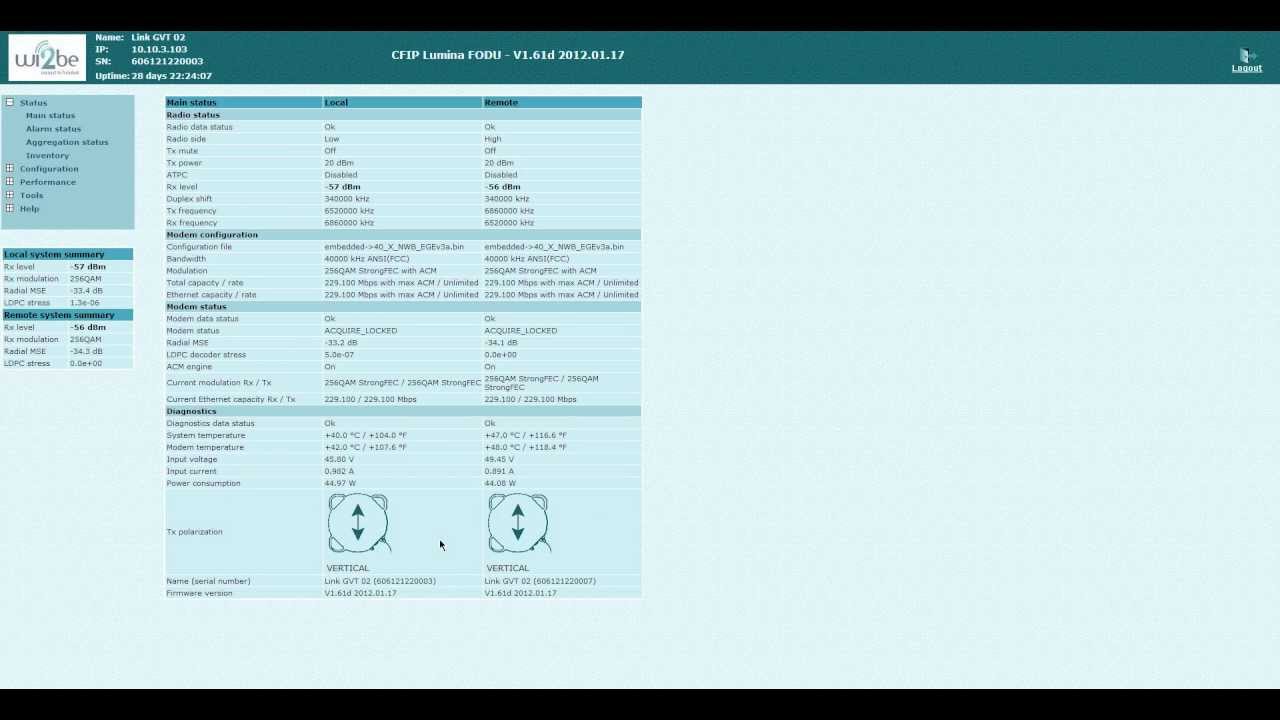The height and width of the screenshot is (720, 1280).
Task: Click Local name Link GVT 02 (606121220003)
Action: point(380,581)
